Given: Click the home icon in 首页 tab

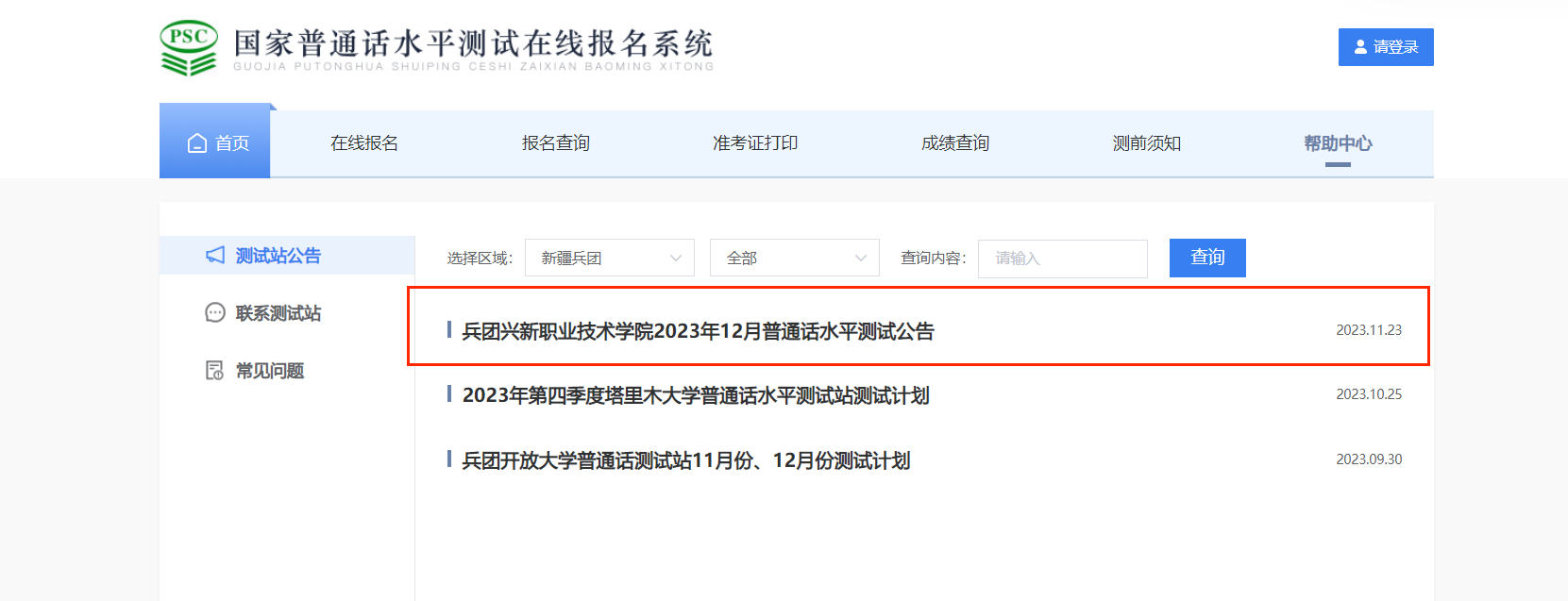Looking at the screenshot, I should tap(197, 143).
